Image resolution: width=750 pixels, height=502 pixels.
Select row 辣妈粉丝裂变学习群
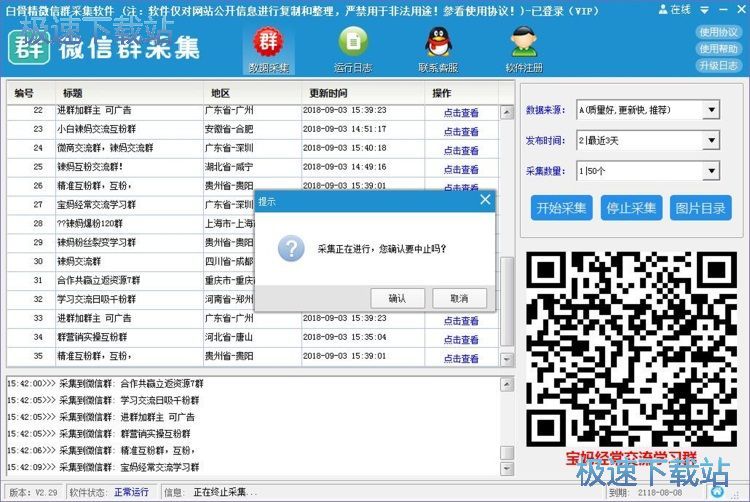tap(130, 242)
